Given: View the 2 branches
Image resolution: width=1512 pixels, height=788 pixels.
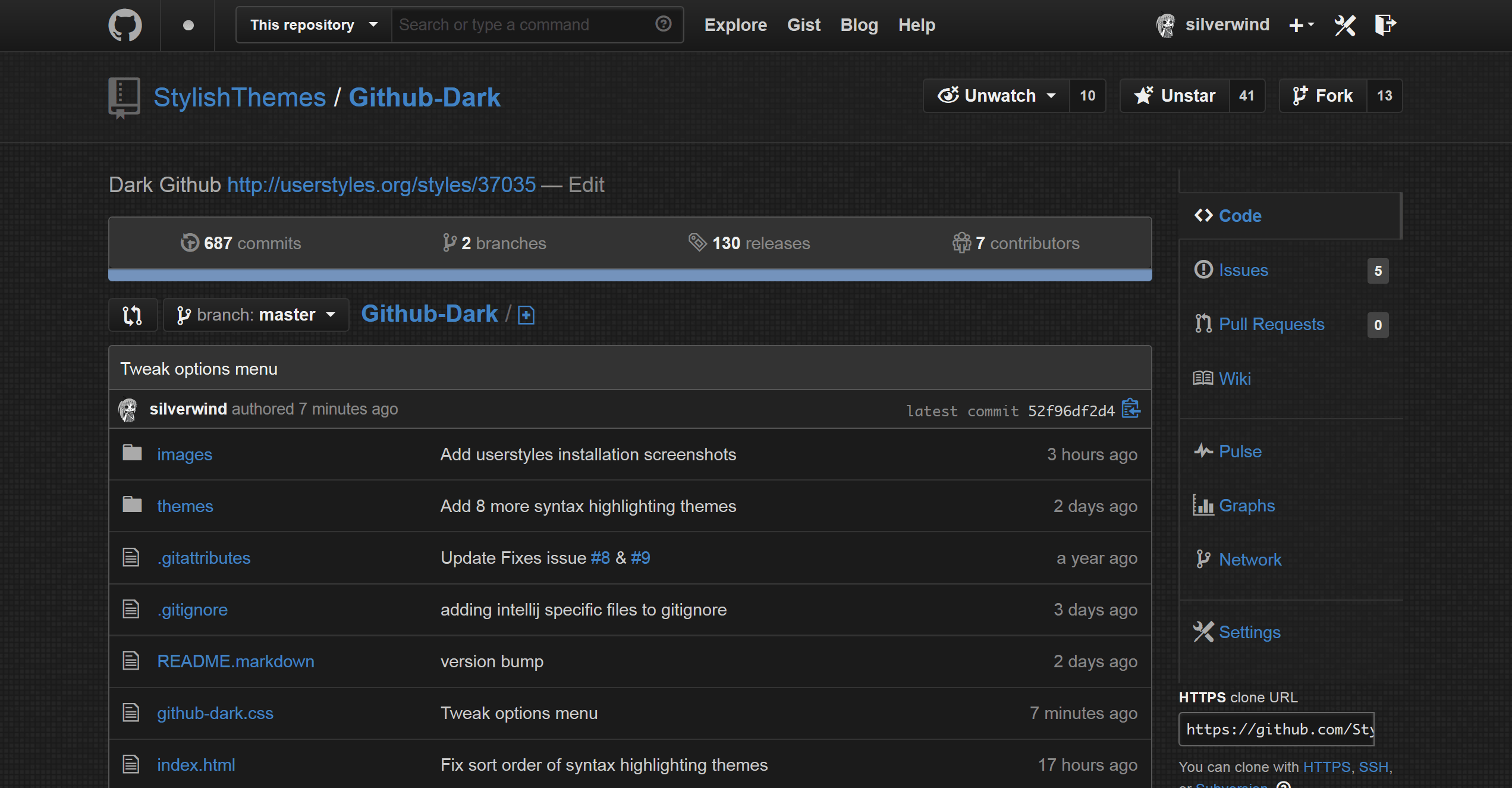Looking at the screenshot, I should tap(494, 243).
